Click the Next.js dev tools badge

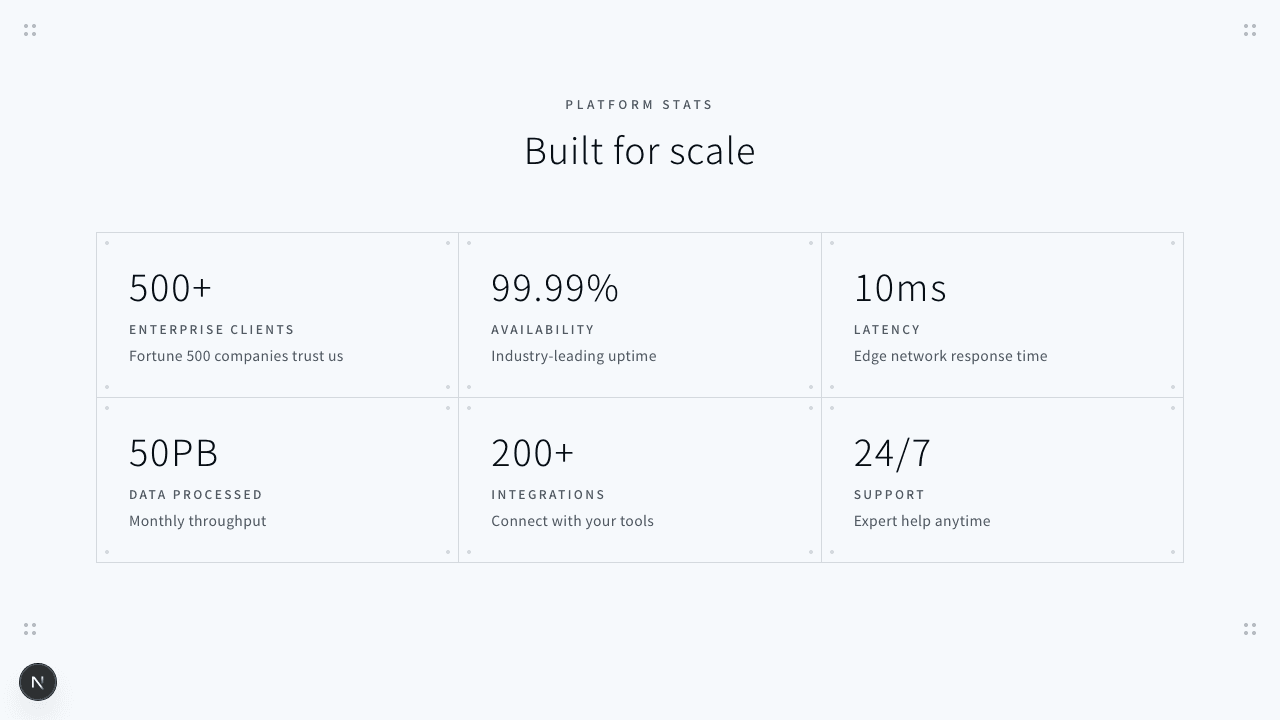click(38, 682)
